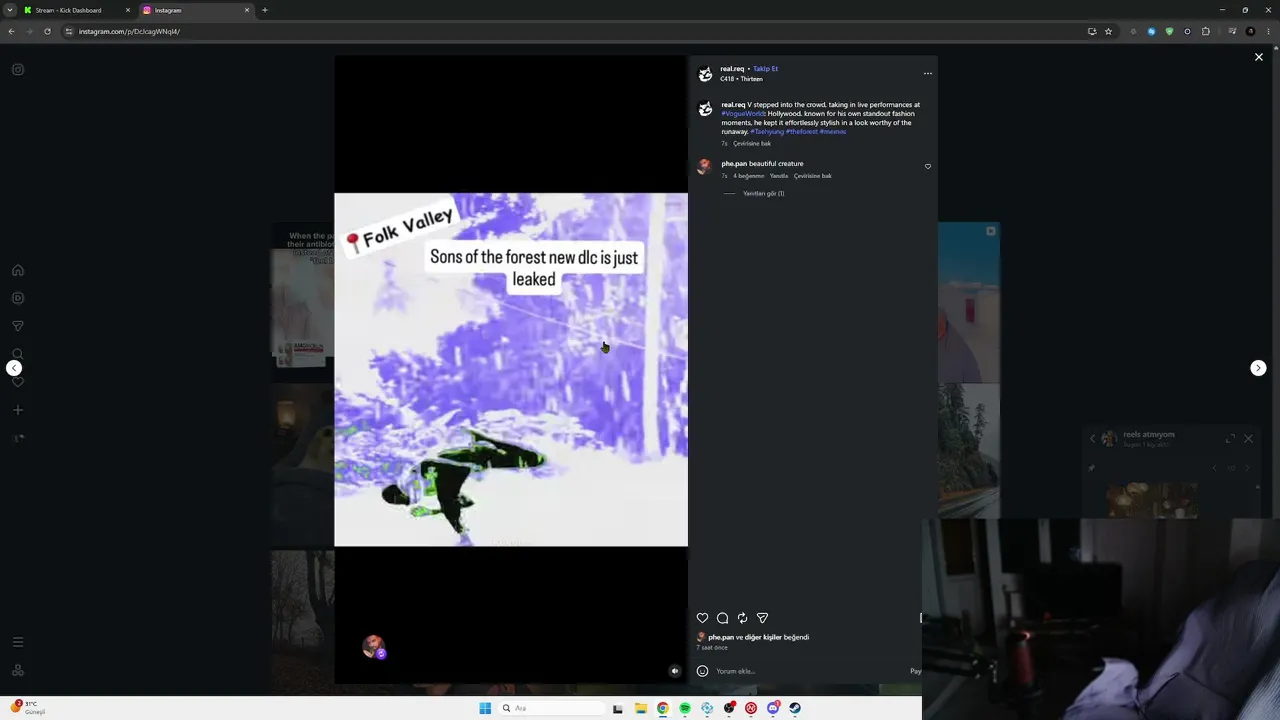Open real.req profile from the post header
Image resolution: width=1280 pixels, height=720 pixels.
click(732, 69)
